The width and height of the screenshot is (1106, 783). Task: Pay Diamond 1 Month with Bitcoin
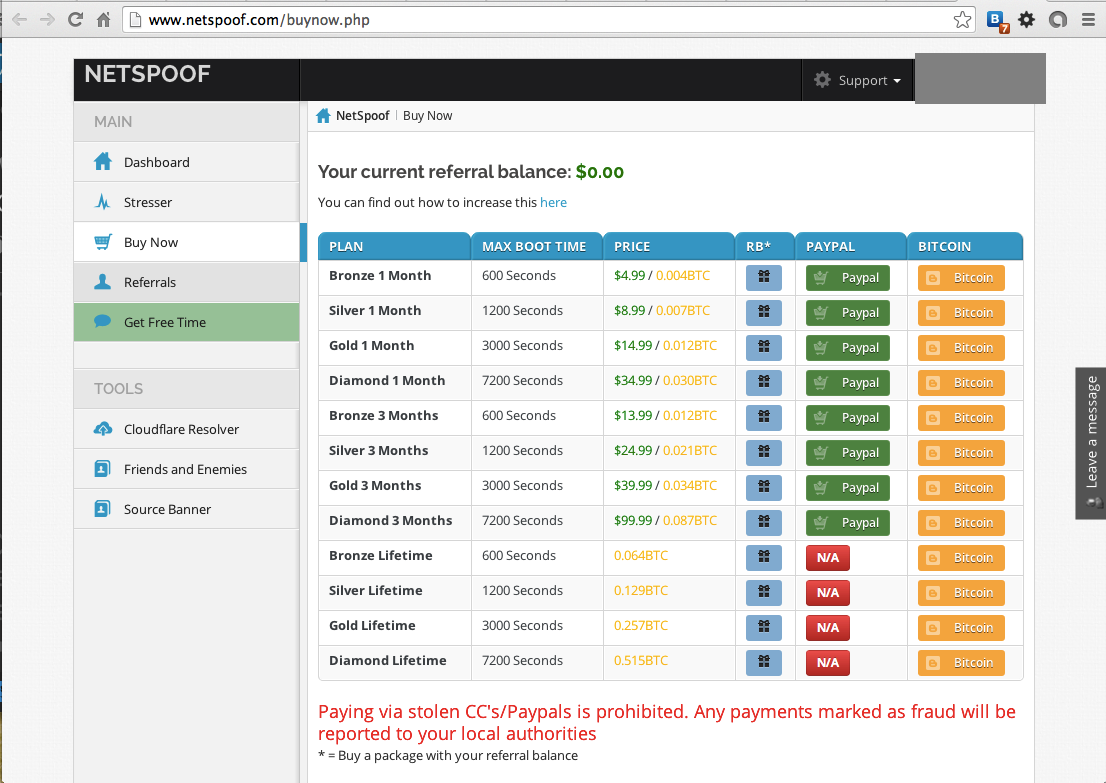(961, 382)
